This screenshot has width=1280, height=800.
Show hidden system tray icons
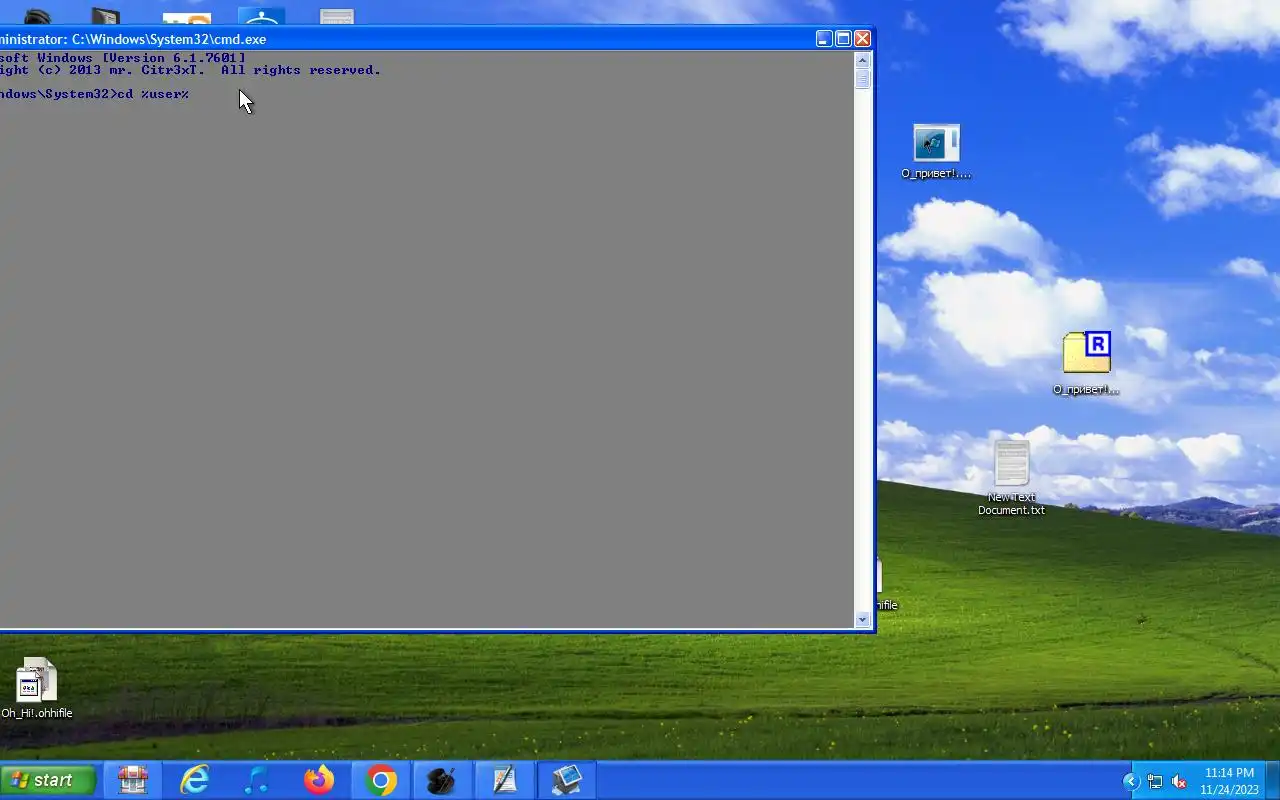1131,782
